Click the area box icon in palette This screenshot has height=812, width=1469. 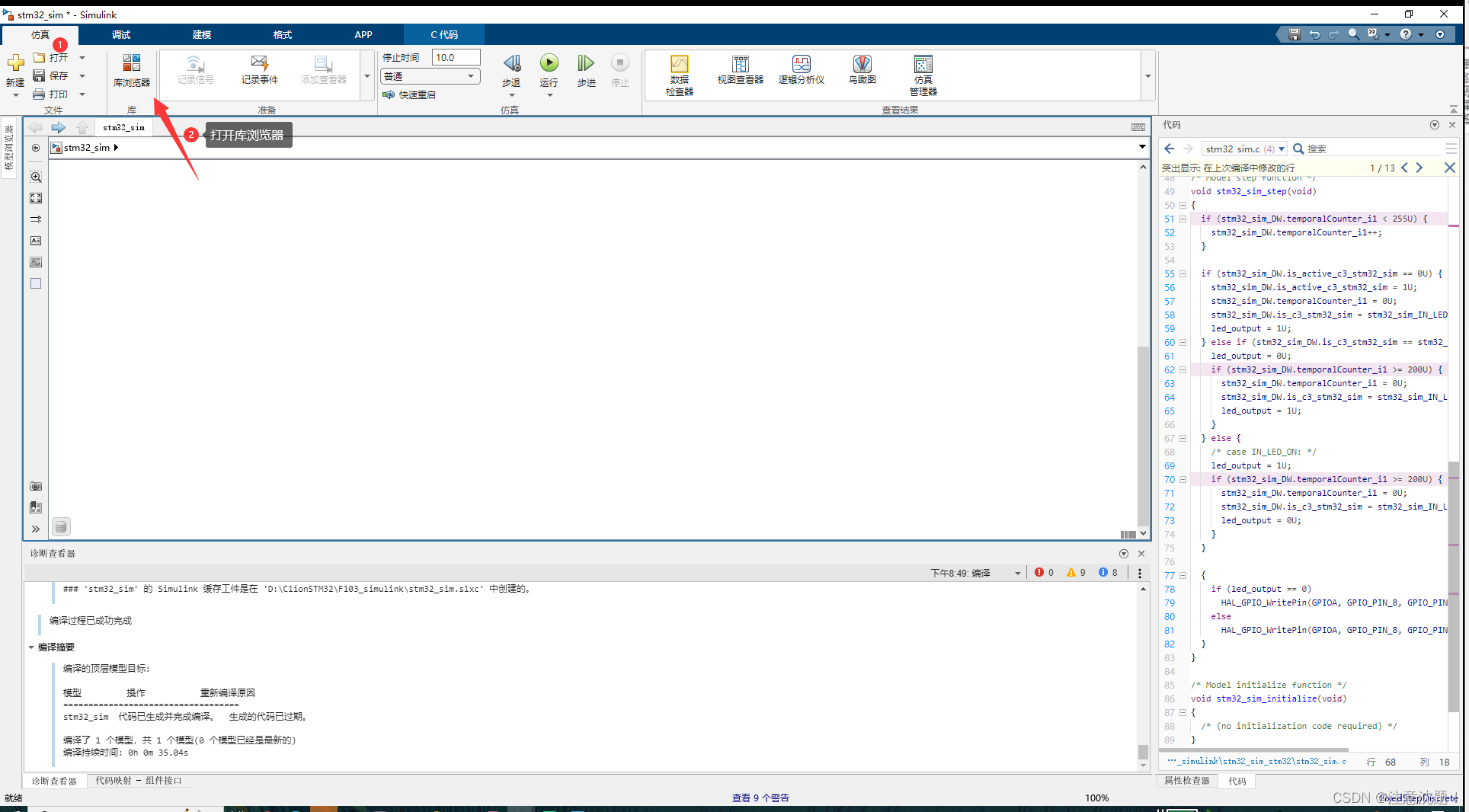point(36,283)
